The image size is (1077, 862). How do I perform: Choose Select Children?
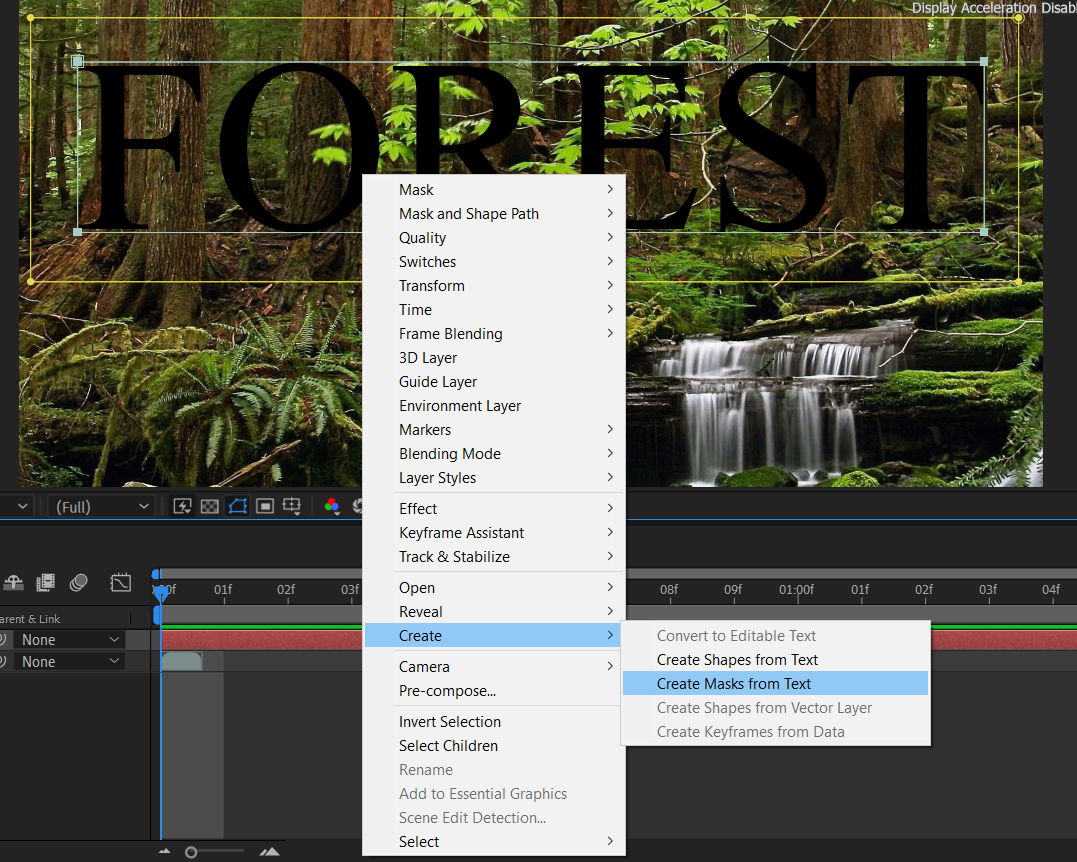(x=494, y=746)
